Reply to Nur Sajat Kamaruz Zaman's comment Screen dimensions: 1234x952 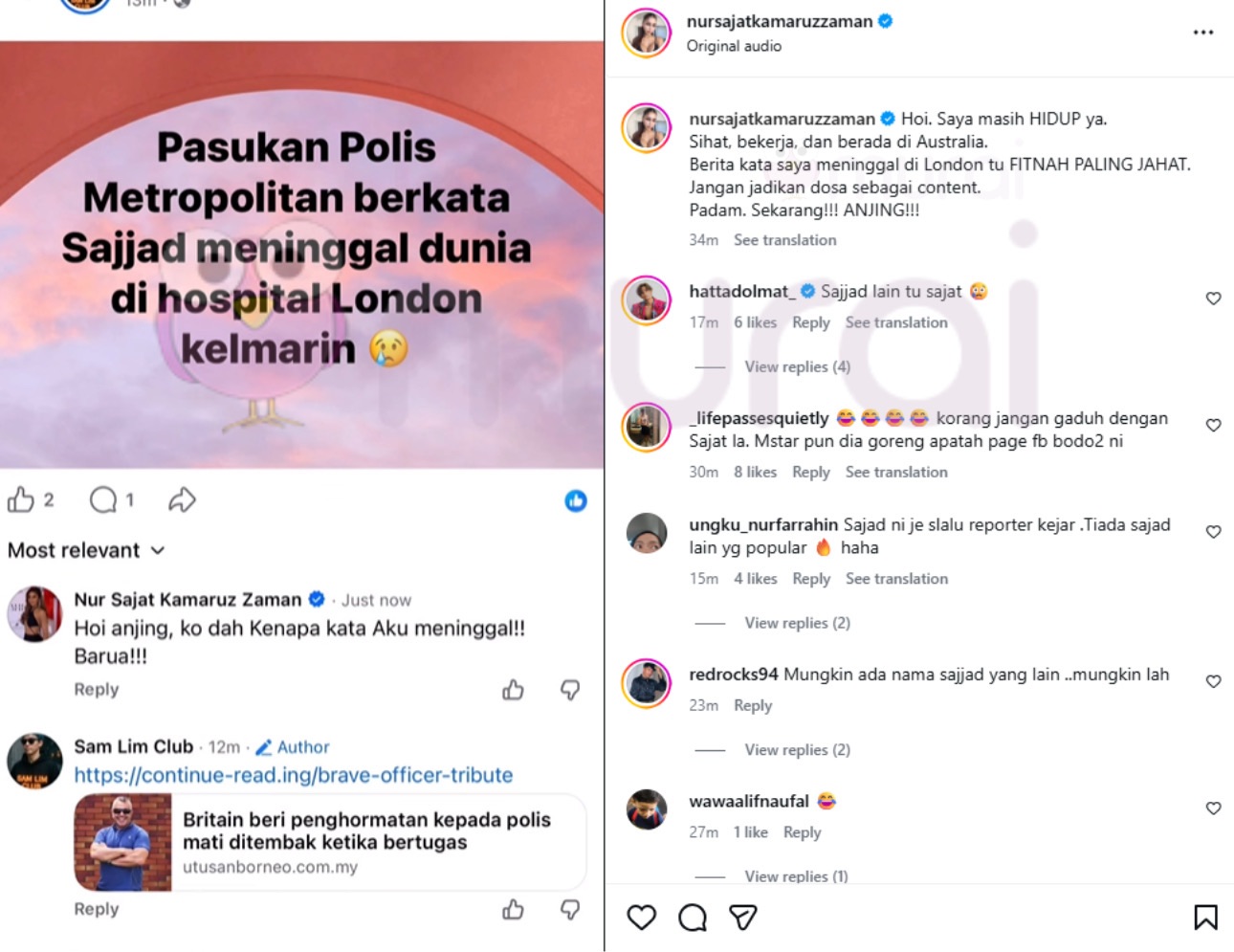pyautogui.click(x=97, y=689)
